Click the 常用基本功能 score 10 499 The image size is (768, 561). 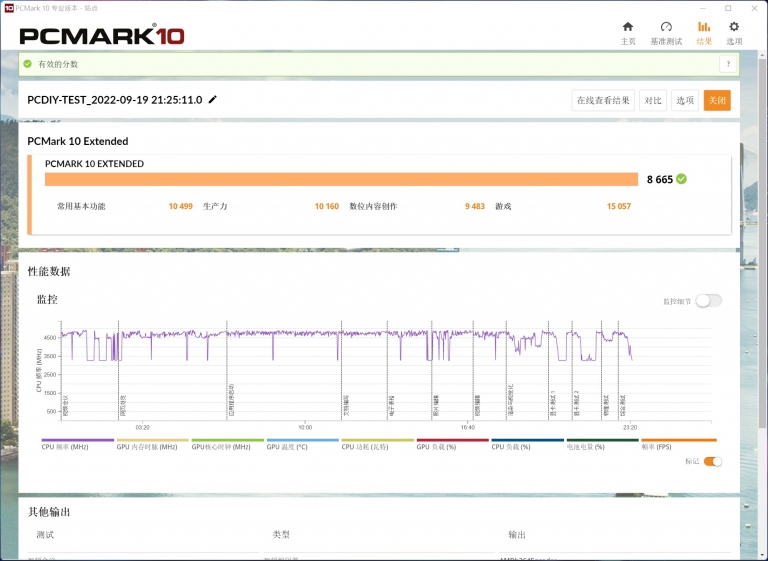coord(180,206)
